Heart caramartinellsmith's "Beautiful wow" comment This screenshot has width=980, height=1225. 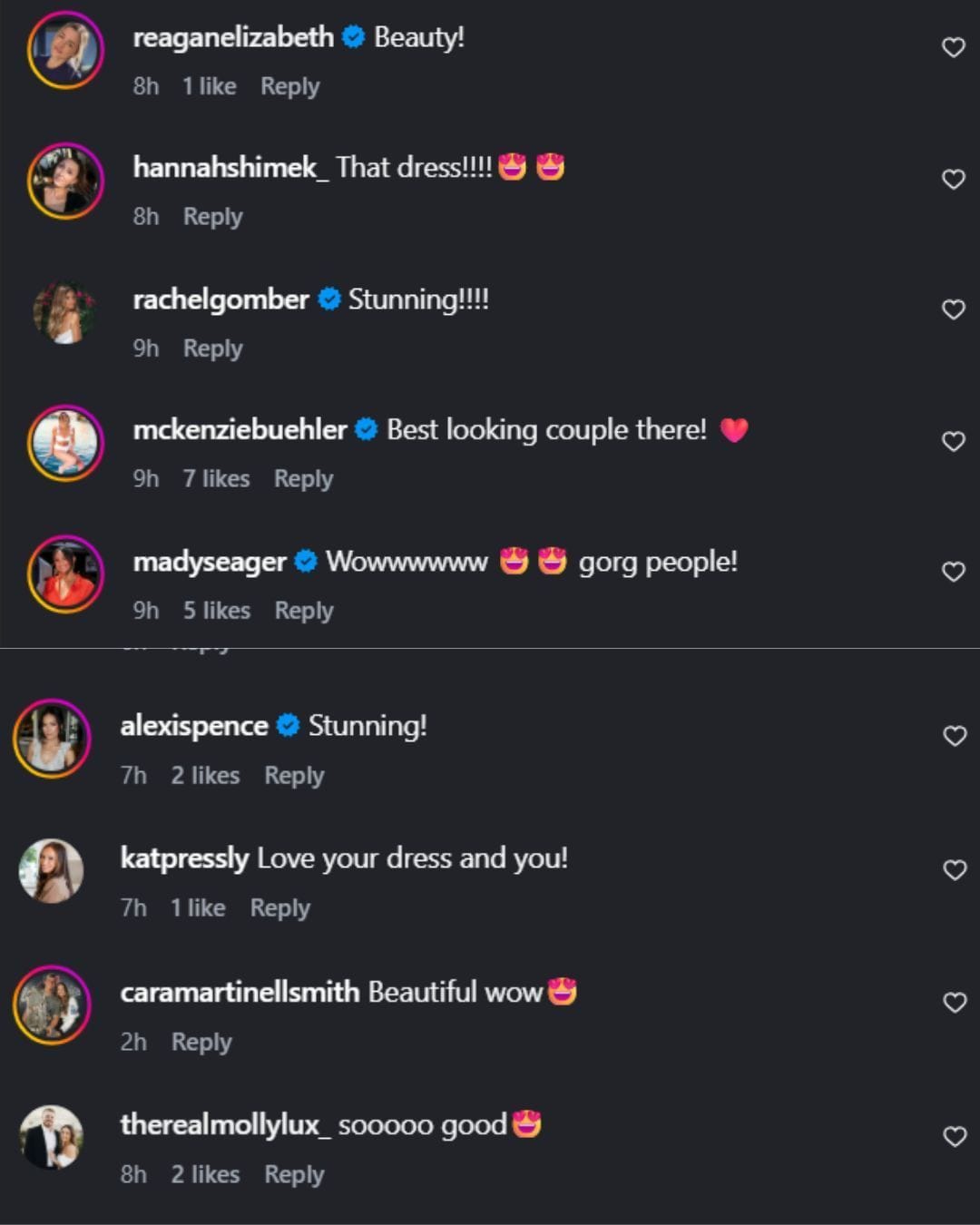click(955, 1002)
